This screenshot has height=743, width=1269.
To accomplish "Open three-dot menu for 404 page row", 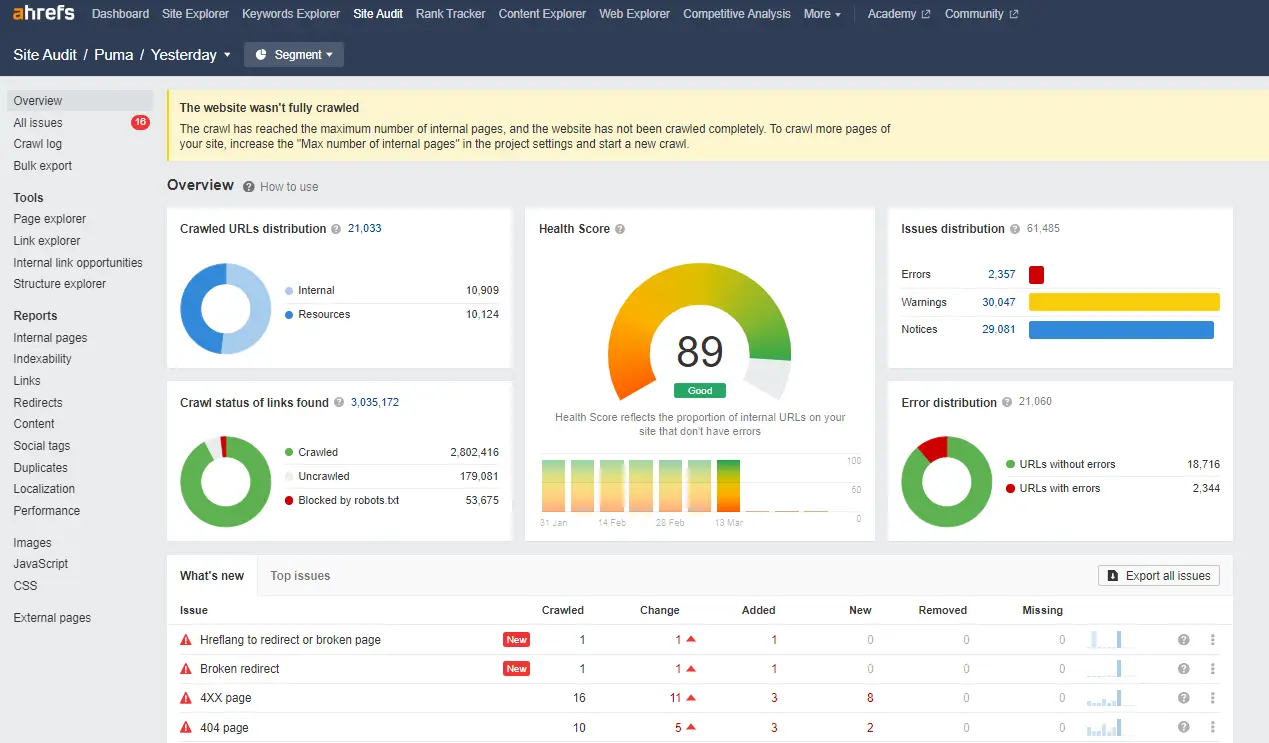I will (1212, 727).
